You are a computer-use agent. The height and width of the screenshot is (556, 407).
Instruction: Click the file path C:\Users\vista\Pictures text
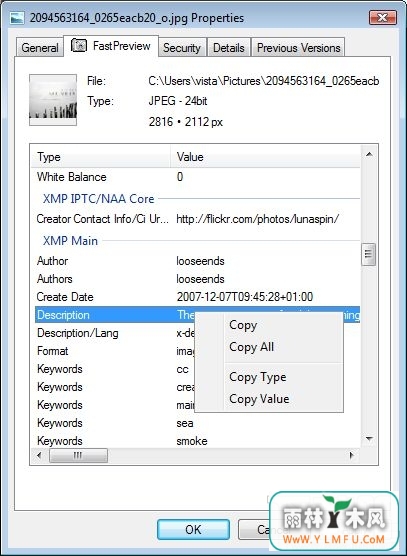pos(263,81)
